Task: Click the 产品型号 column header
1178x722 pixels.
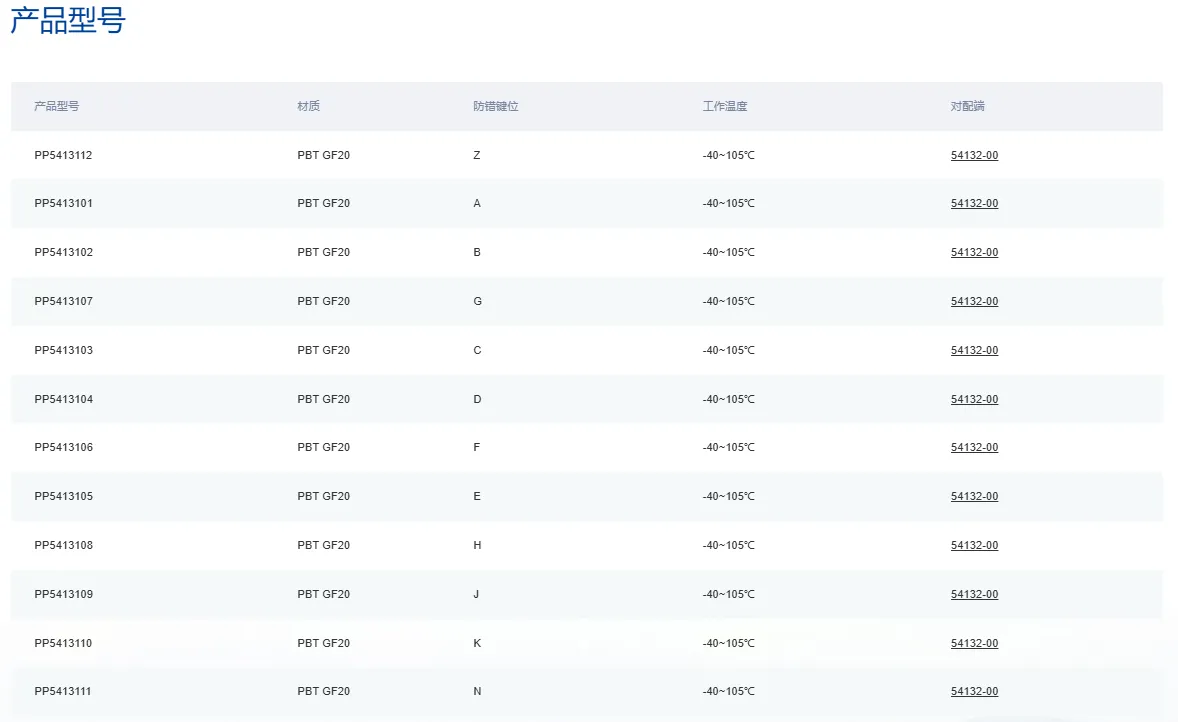Action: [56, 106]
